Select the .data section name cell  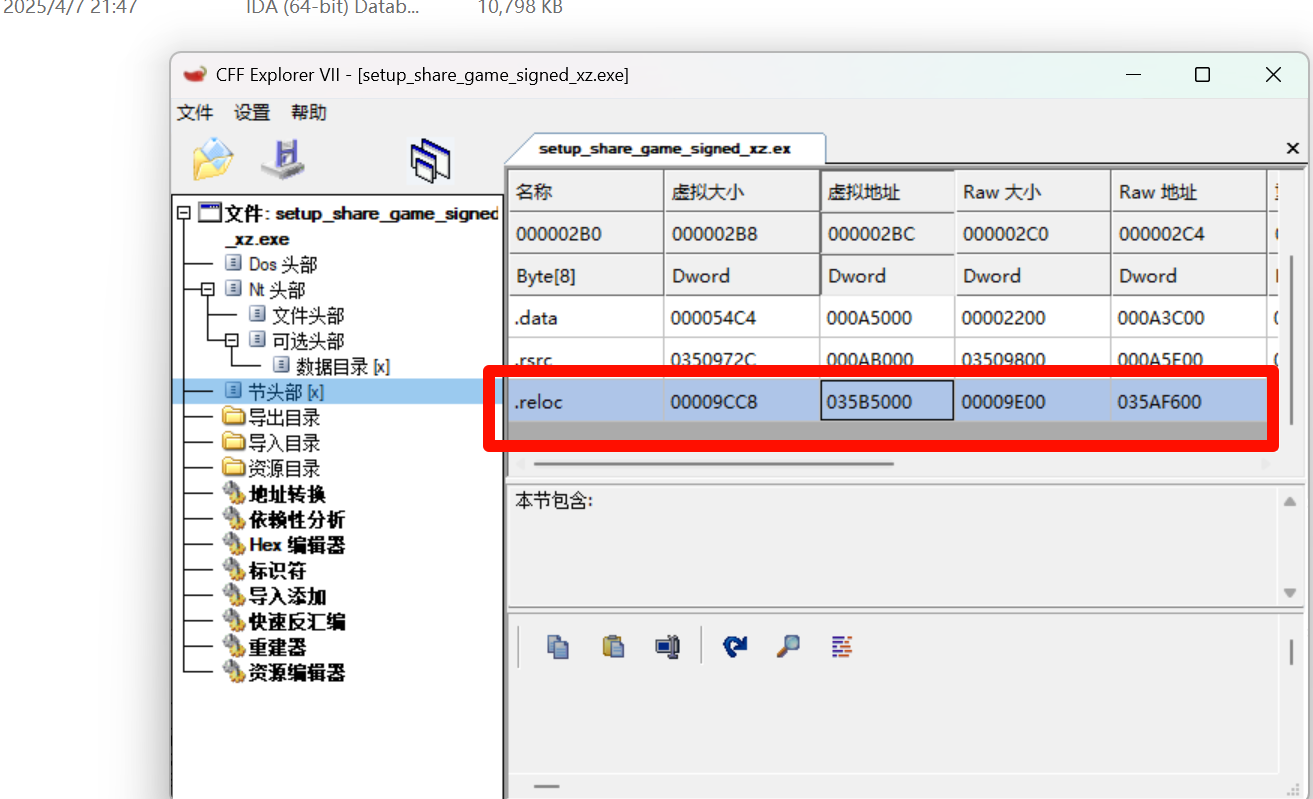point(586,318)
